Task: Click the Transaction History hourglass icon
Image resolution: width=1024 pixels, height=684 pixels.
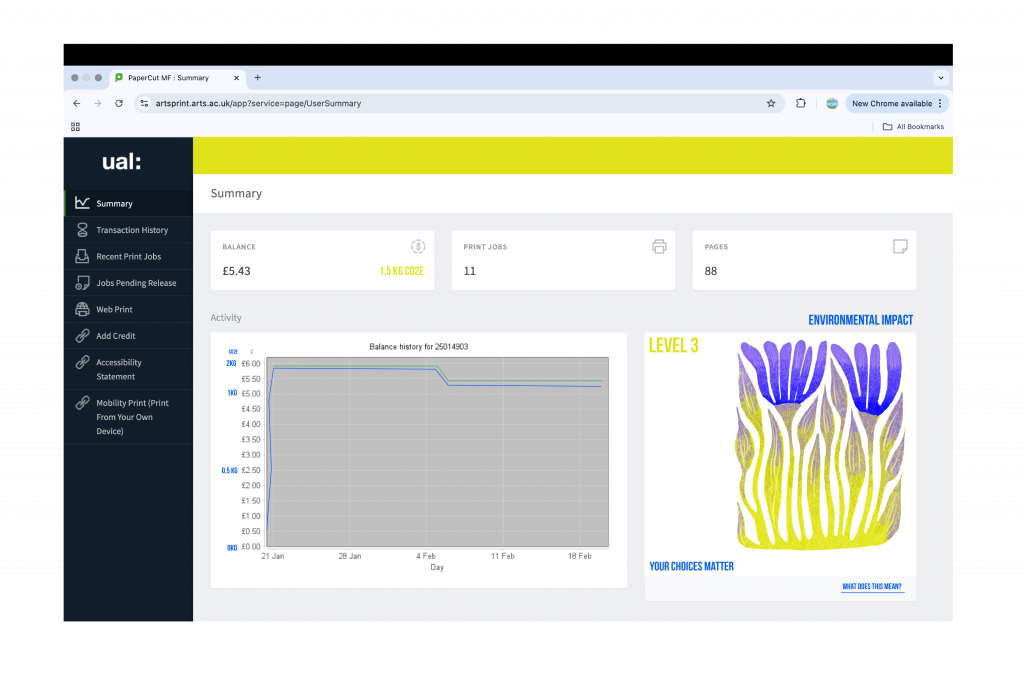Action: tap(82, 230)
